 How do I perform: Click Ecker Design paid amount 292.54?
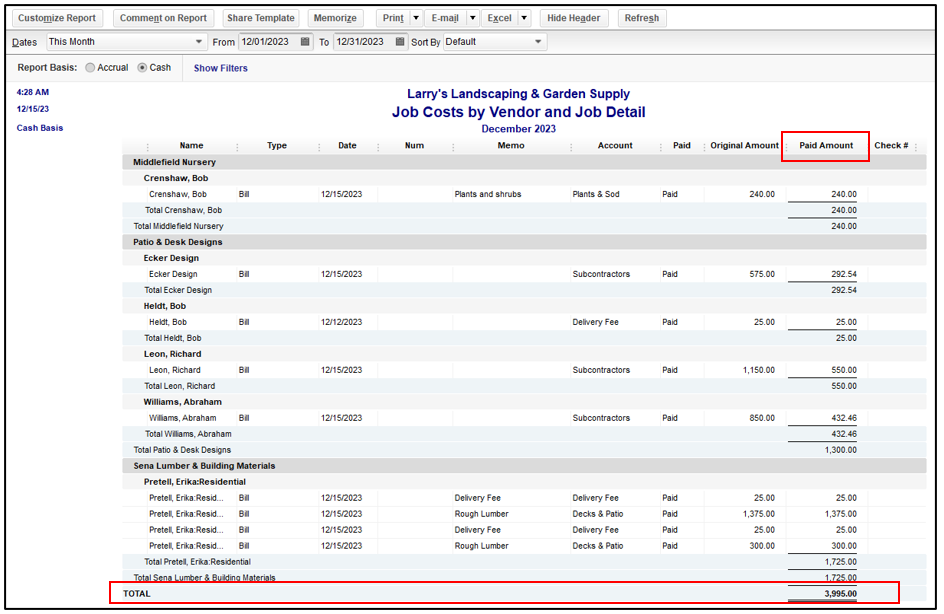[x=843, y=274]
